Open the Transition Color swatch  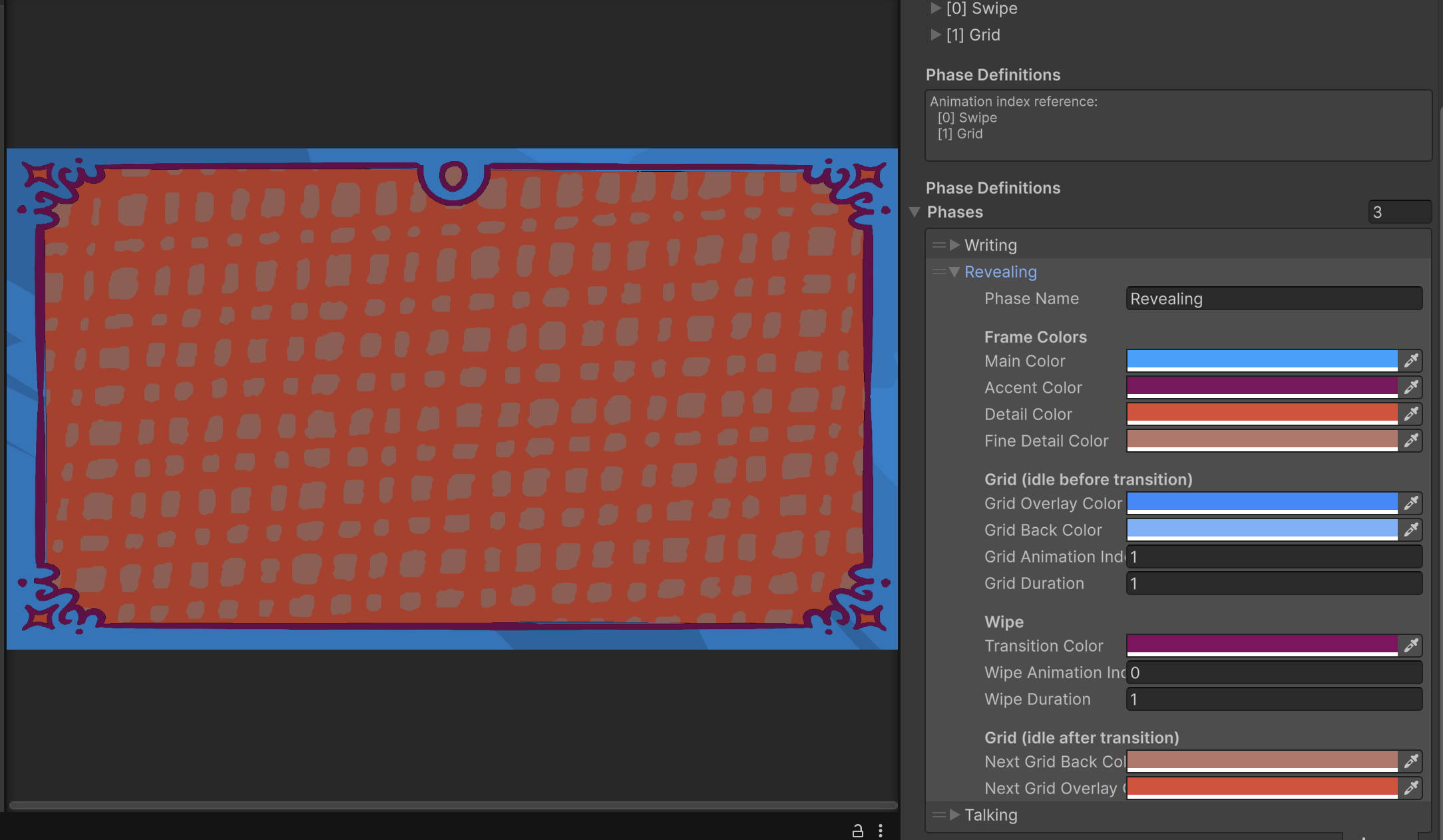coord(1262,646)
